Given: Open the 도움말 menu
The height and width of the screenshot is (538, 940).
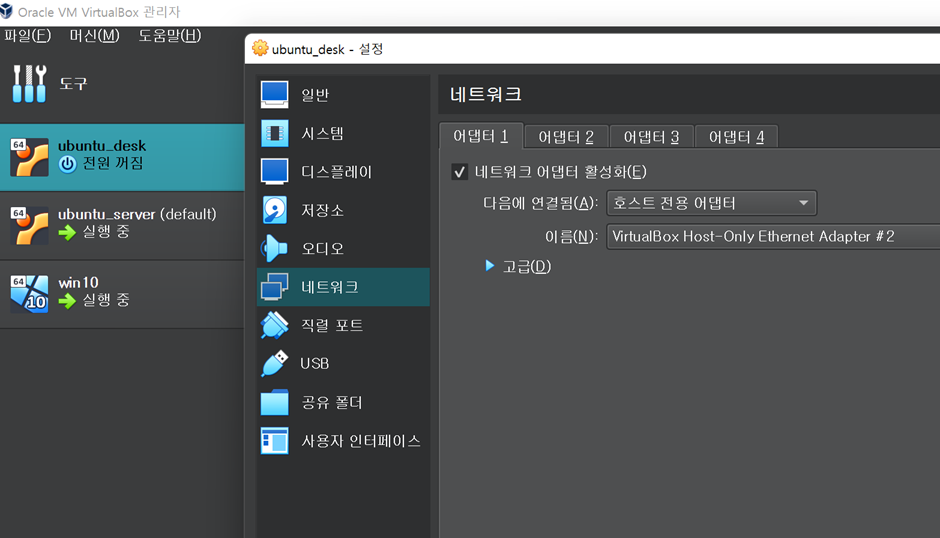Looking at the screenshot, I should coord(170,35).
